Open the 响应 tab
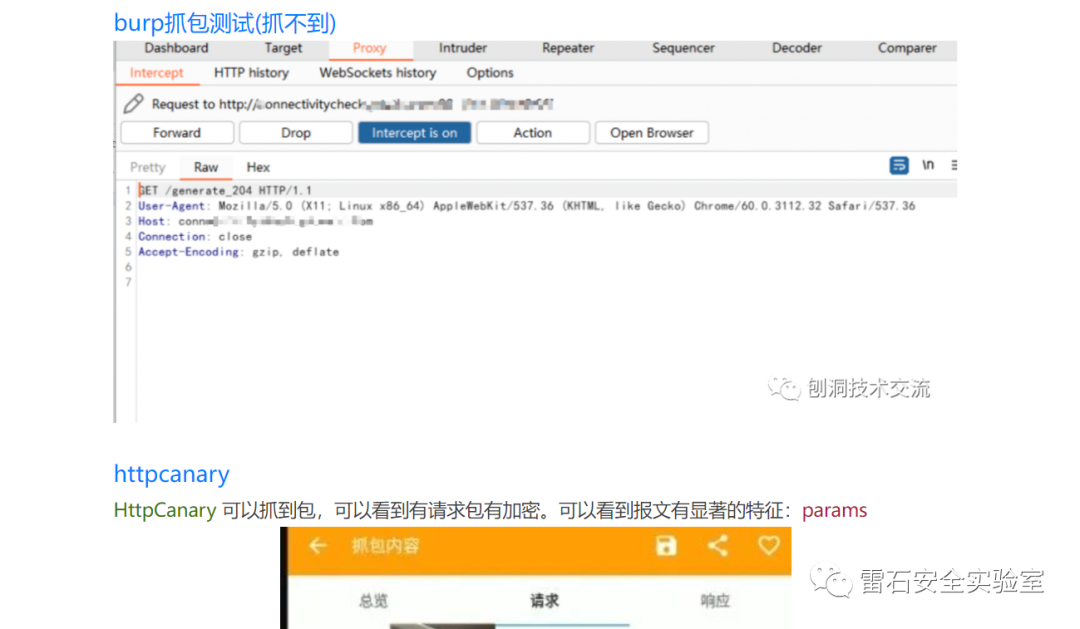 tap(715, 601)
